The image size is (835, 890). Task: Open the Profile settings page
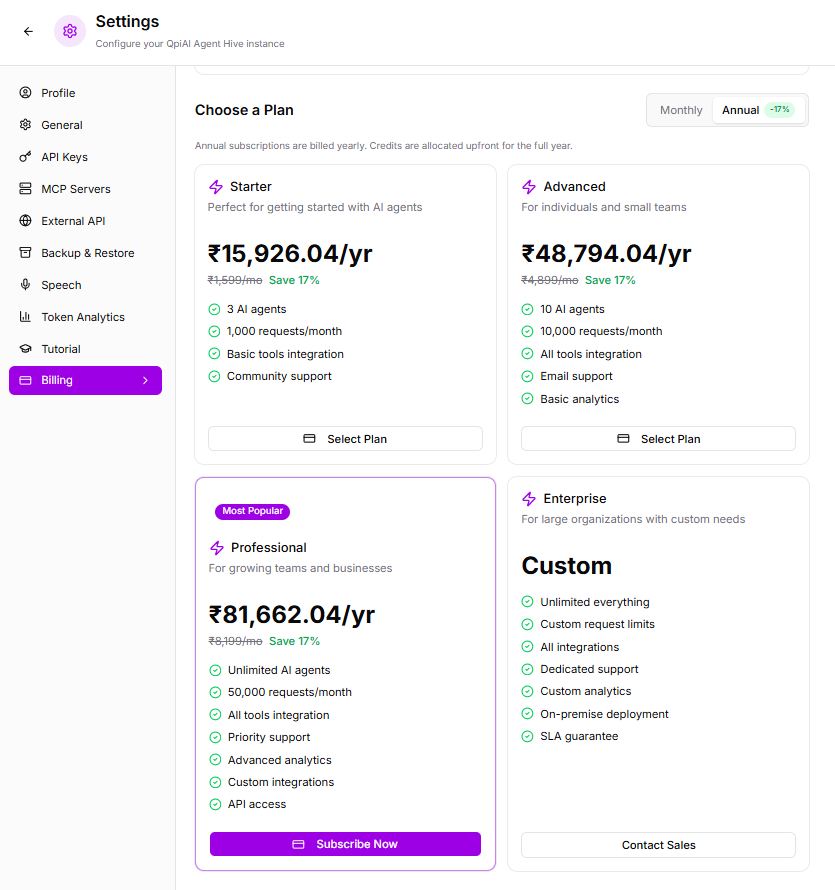(x=58, y=93)
